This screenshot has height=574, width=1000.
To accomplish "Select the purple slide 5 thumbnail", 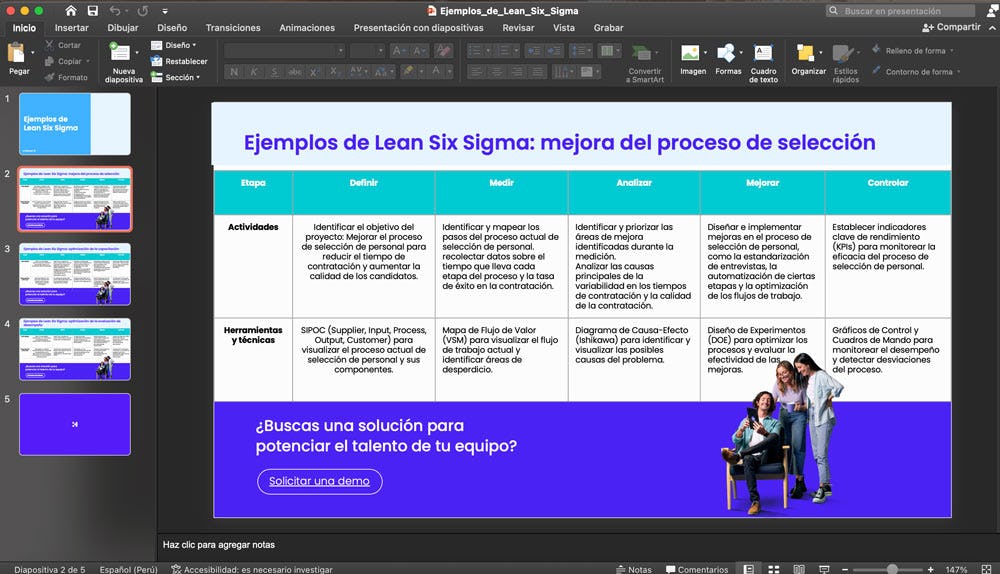I will click(x=75, y=424).
